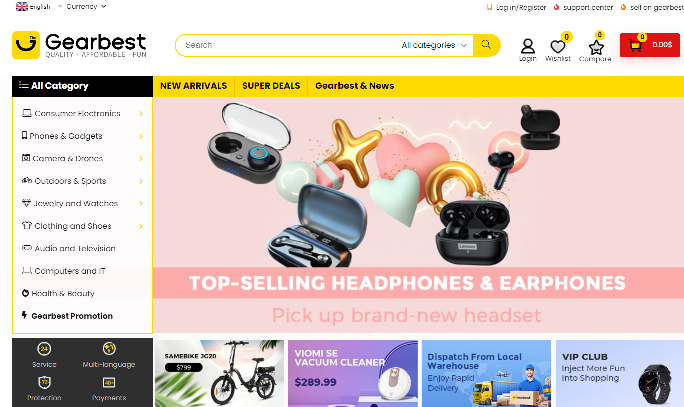
Task: Click the Multi-language globe icon
Action: (x=109, y=349)
